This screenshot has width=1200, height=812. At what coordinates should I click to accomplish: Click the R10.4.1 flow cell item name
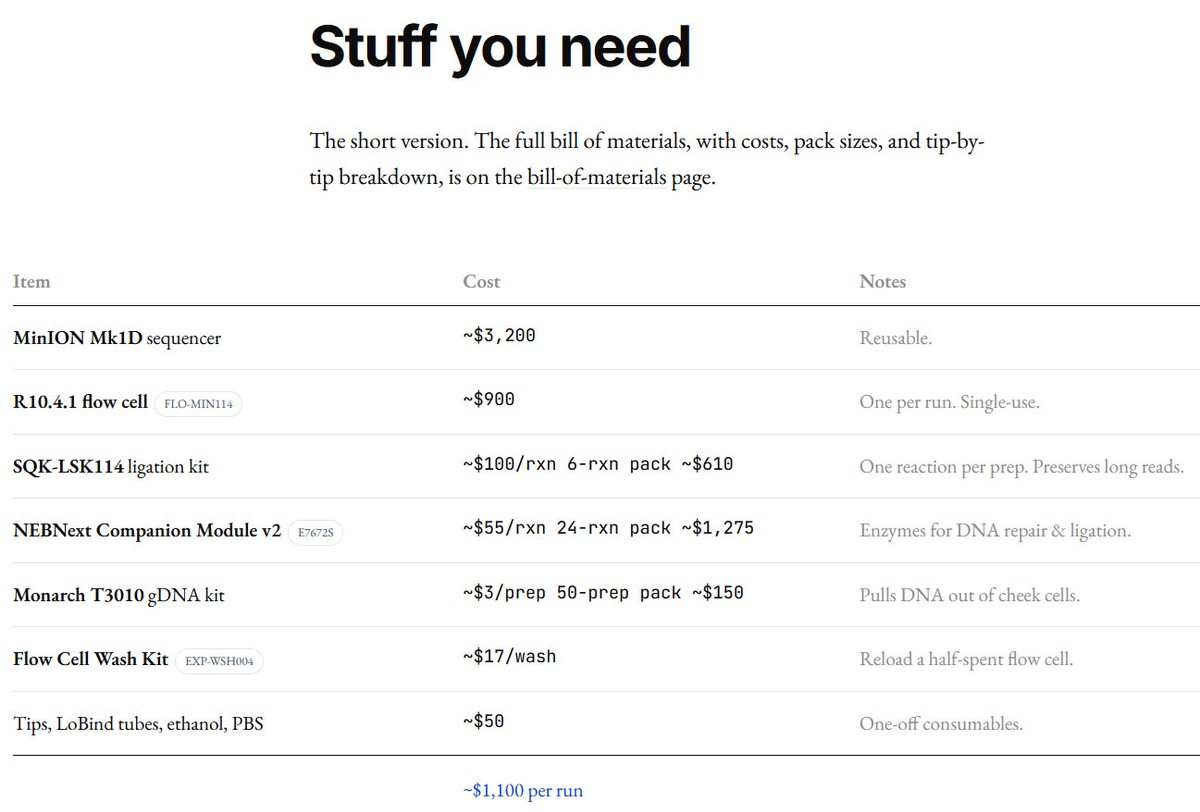click(x=80, y=402)
